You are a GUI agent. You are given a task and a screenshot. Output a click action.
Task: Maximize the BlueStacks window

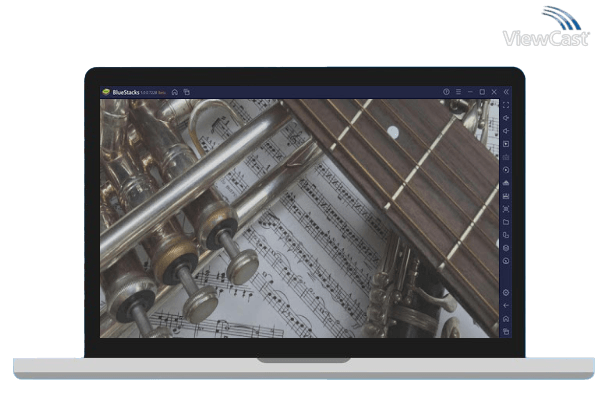pos(482,92)
